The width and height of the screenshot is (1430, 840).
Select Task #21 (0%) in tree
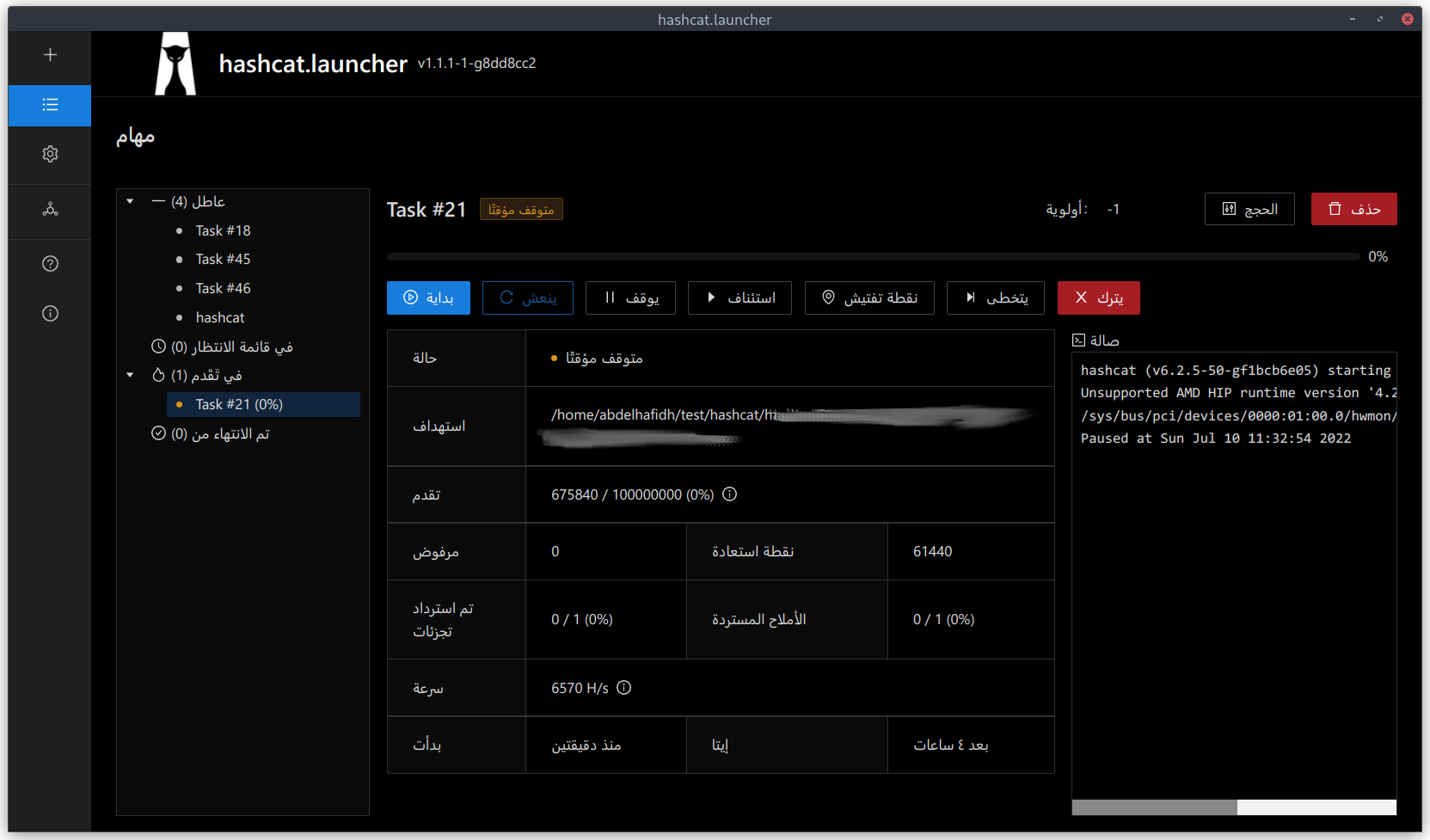tap(263, 404)
